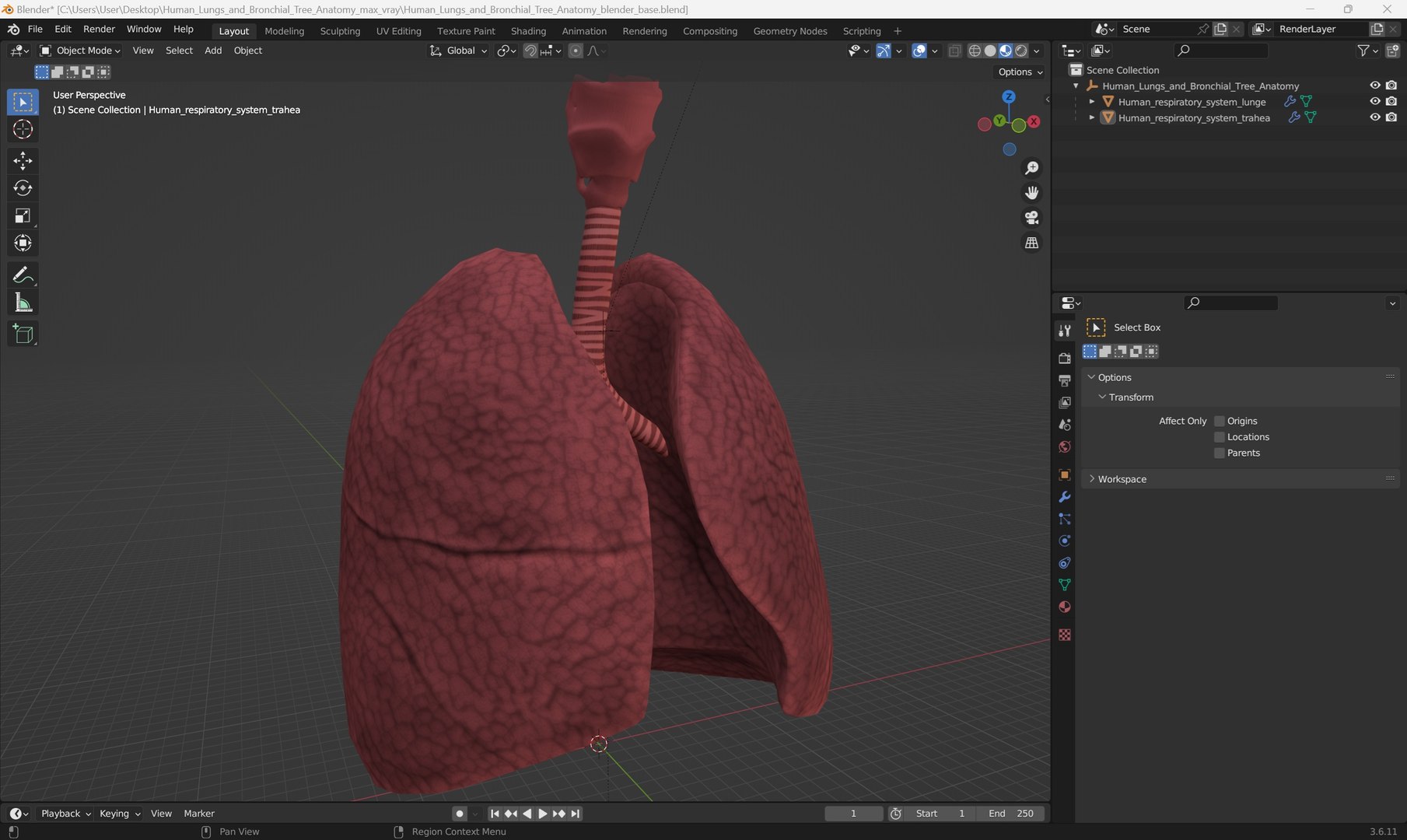Open the Global transform orientation dropdown
This screenshot has height=840, width=1407.
tap(459, 51)
